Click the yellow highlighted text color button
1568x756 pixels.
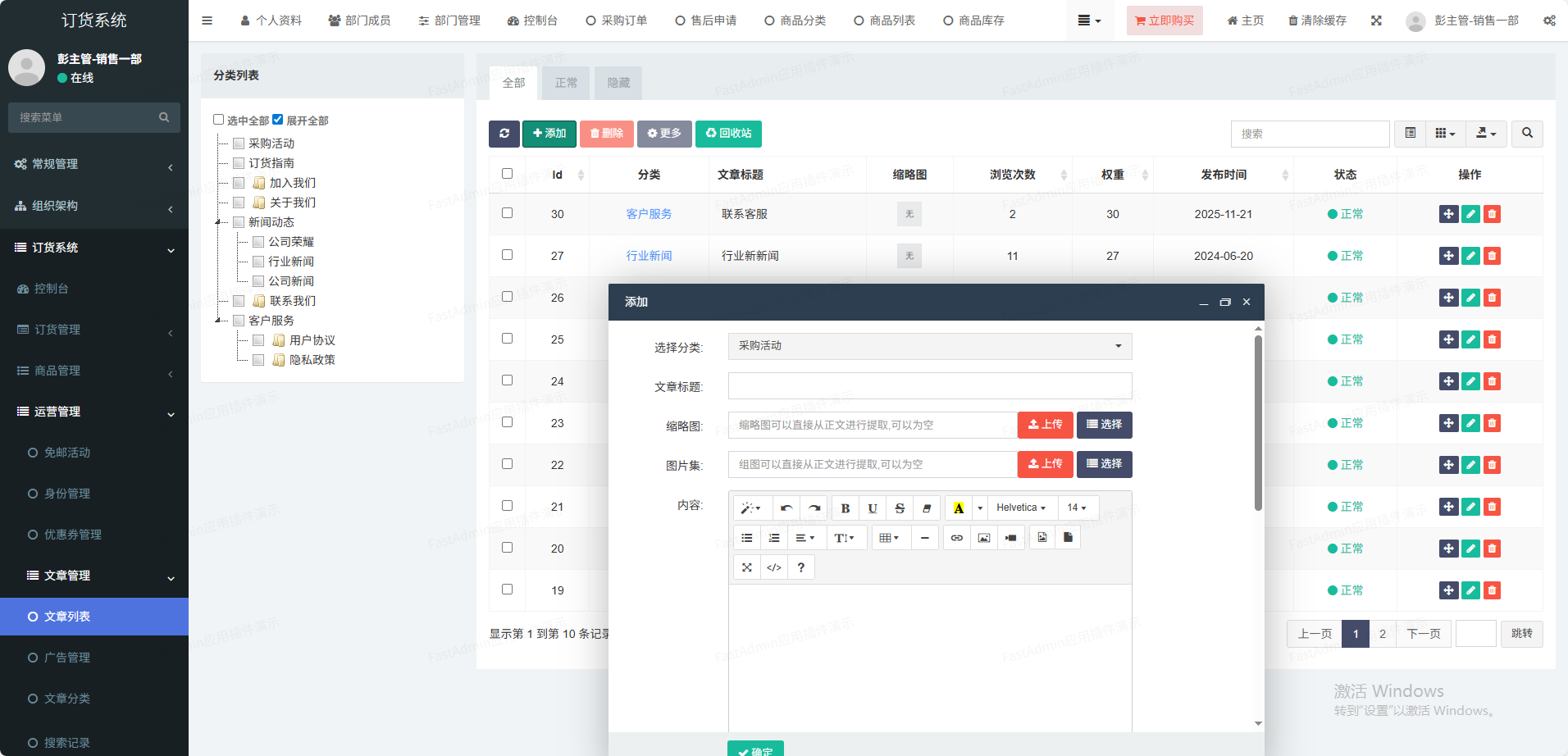958,508
